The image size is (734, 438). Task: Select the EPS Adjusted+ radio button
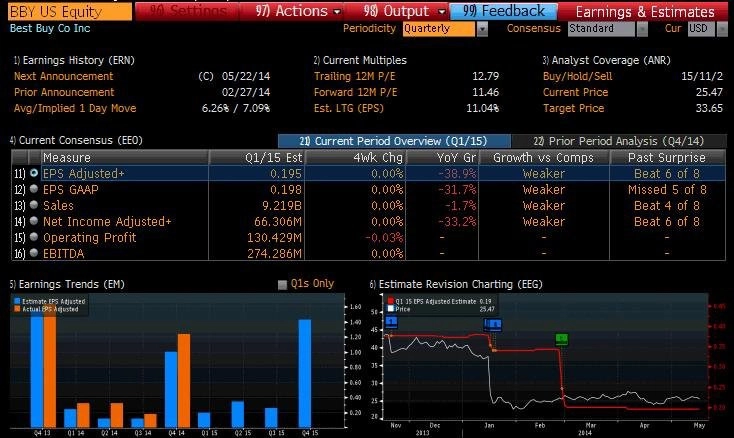pyautogui.click(x=34, y=173)
